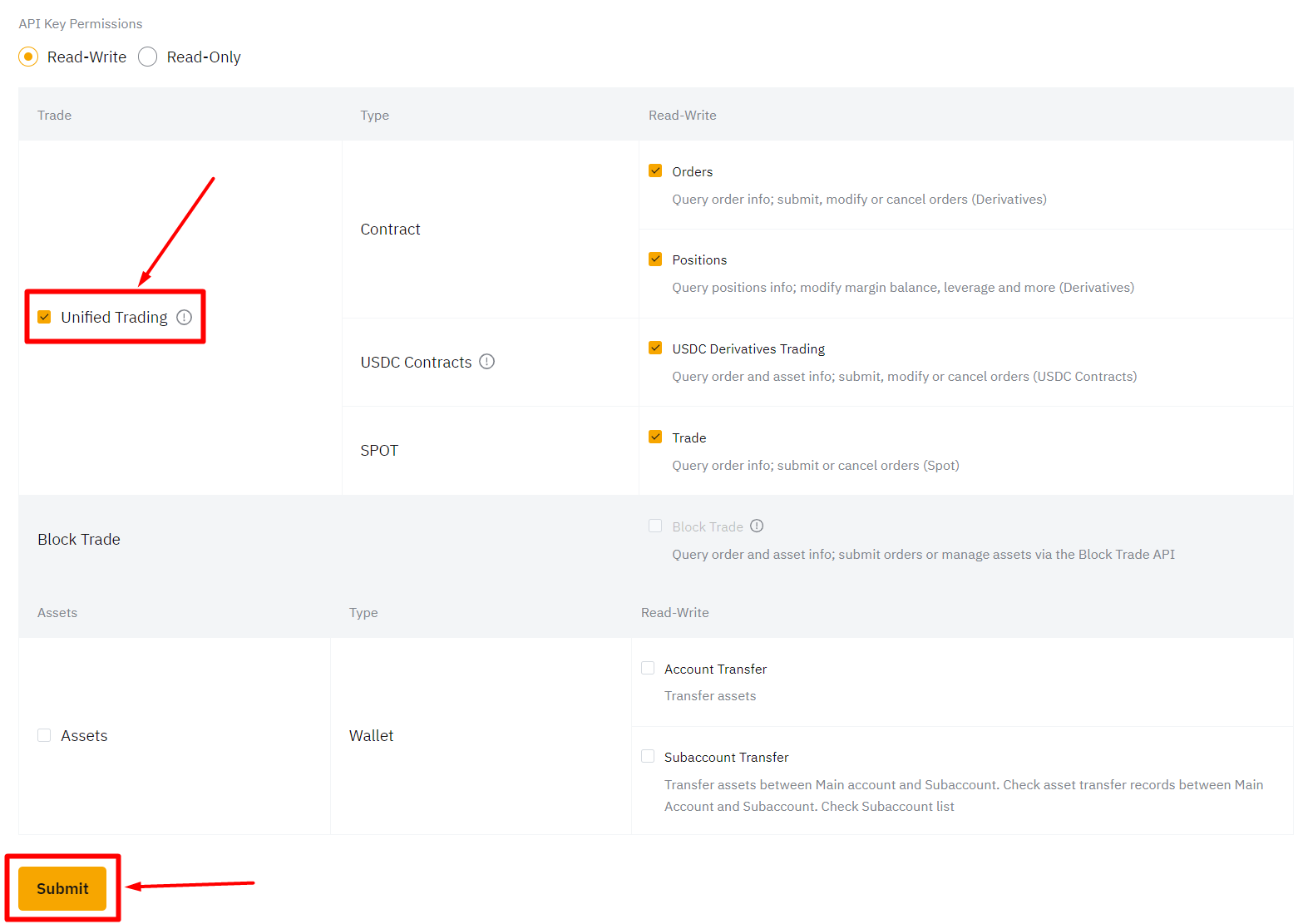Toggle the Positions permission checkbox
Viewport: 1303px width, 924px height.
point(655,259)
